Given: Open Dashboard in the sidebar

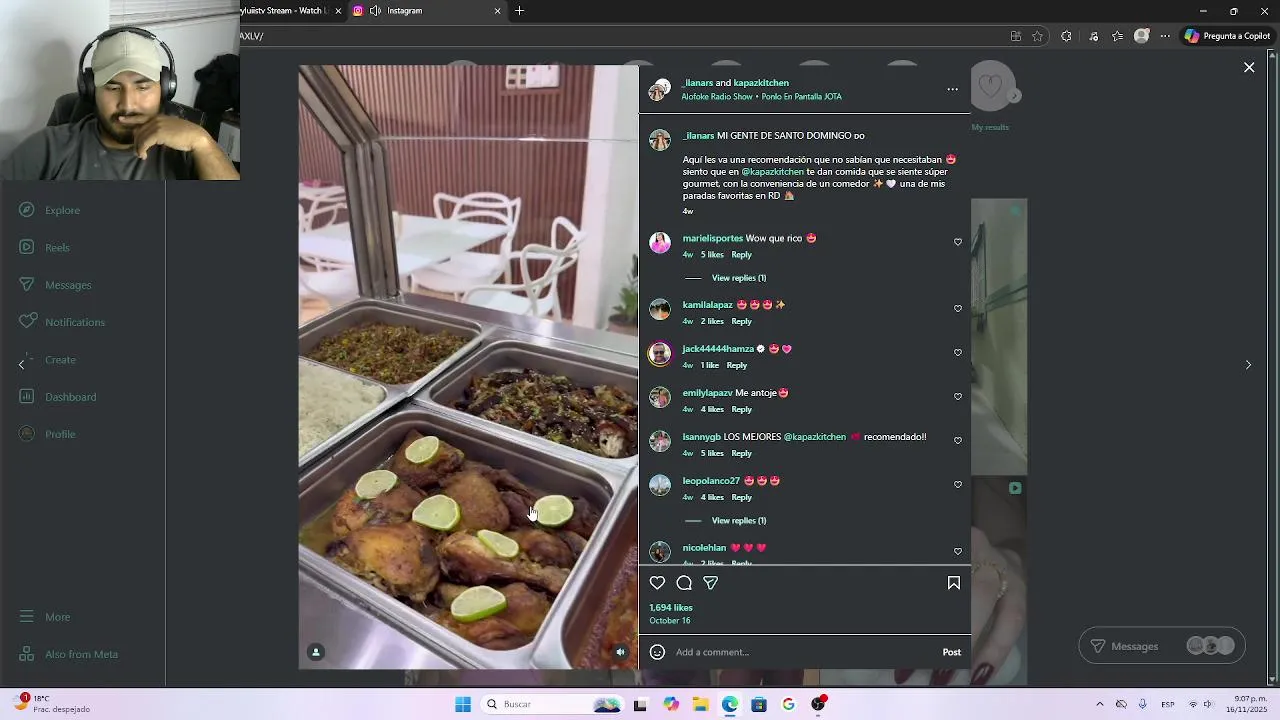Looking at the screenshot, I should point(58,397).
